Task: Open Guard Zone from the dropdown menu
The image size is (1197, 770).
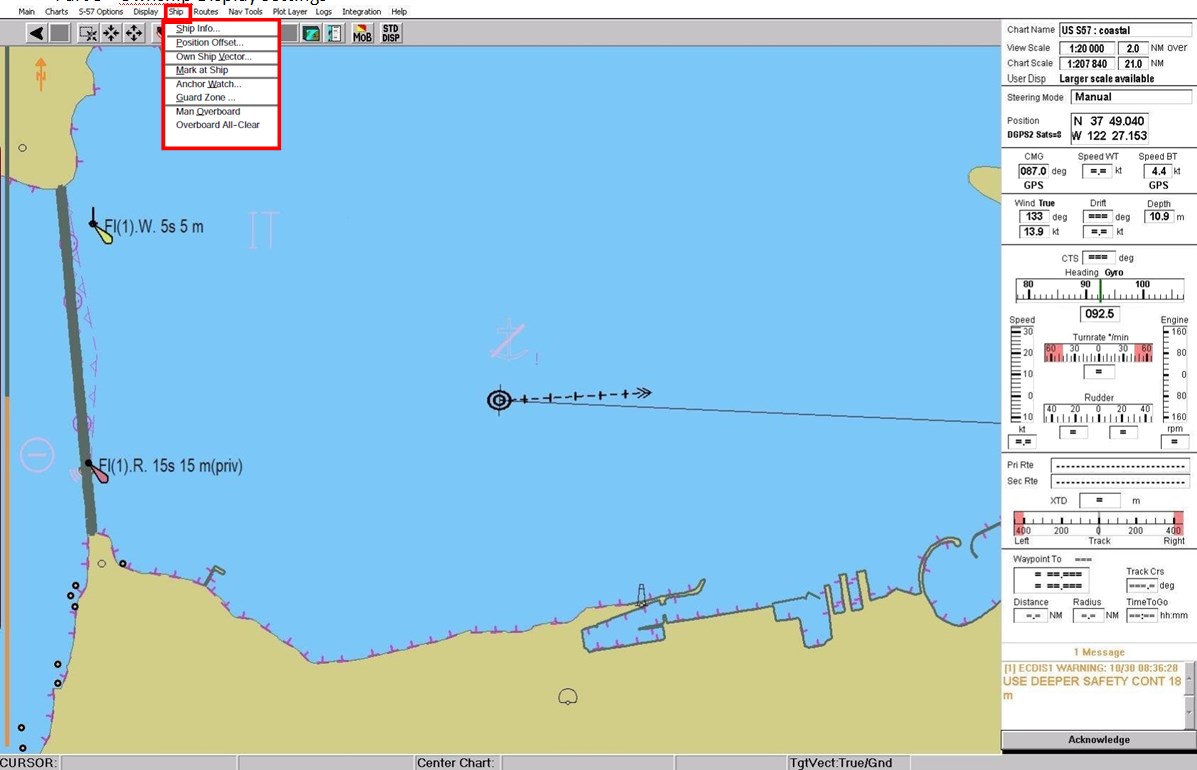Action: [206, 98]
